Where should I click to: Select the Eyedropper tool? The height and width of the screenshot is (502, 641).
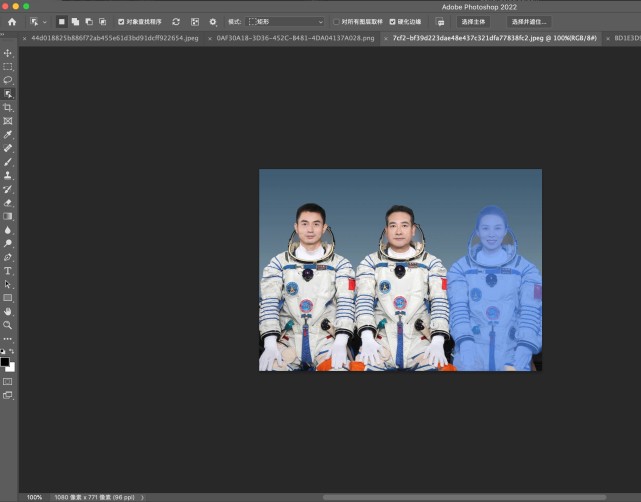tap(8, 134)
